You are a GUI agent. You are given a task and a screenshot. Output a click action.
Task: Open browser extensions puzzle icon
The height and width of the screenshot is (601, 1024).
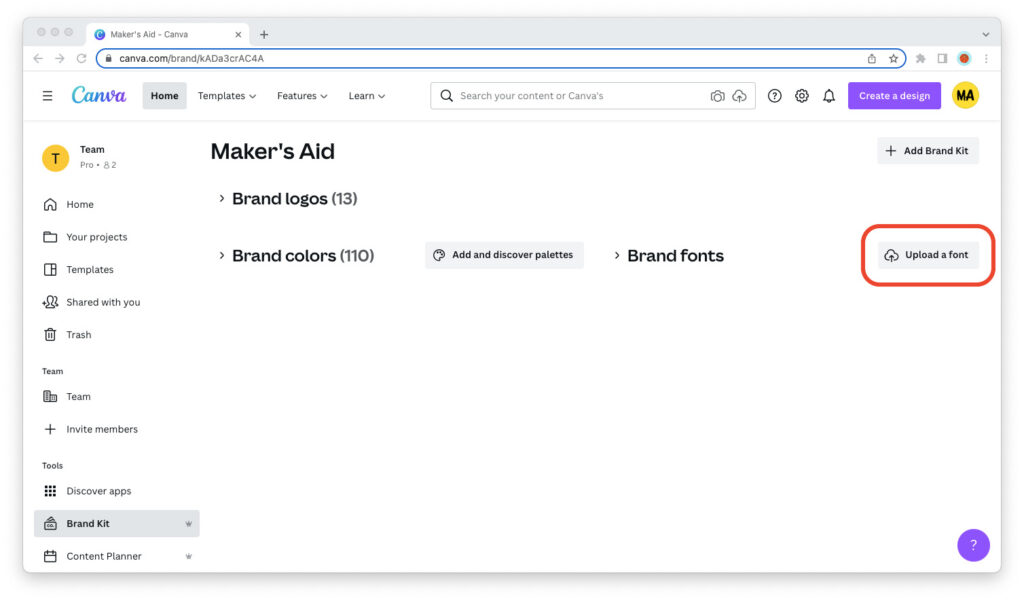click(x=921, y=59)
